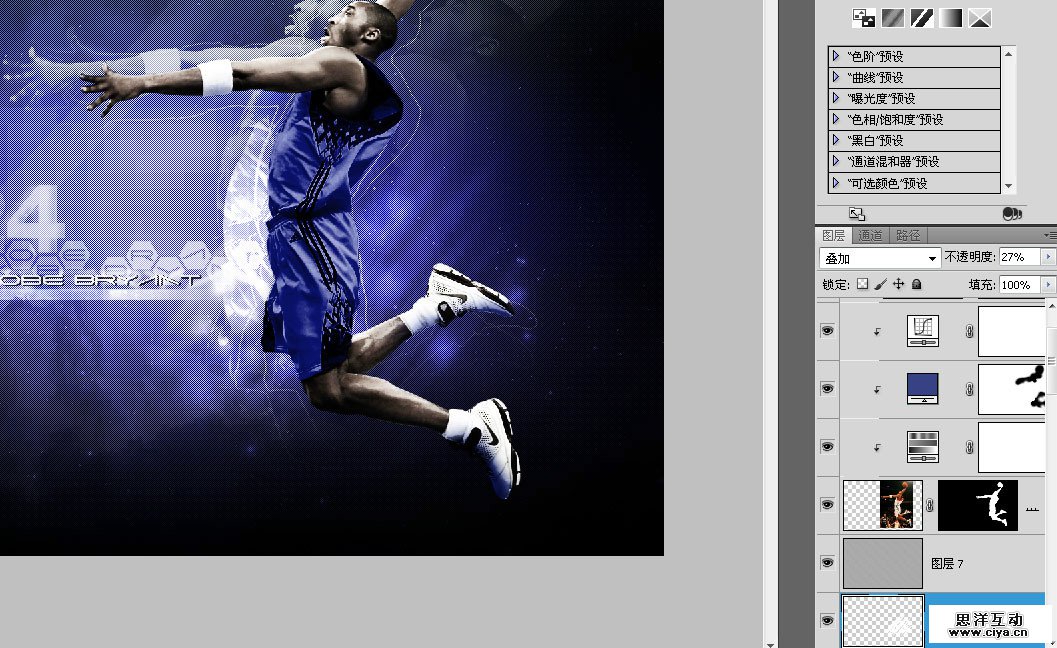Switch to the 通道 channels tab
Image resolution: width=1057 pixels, height=648 pixels.
870,234
